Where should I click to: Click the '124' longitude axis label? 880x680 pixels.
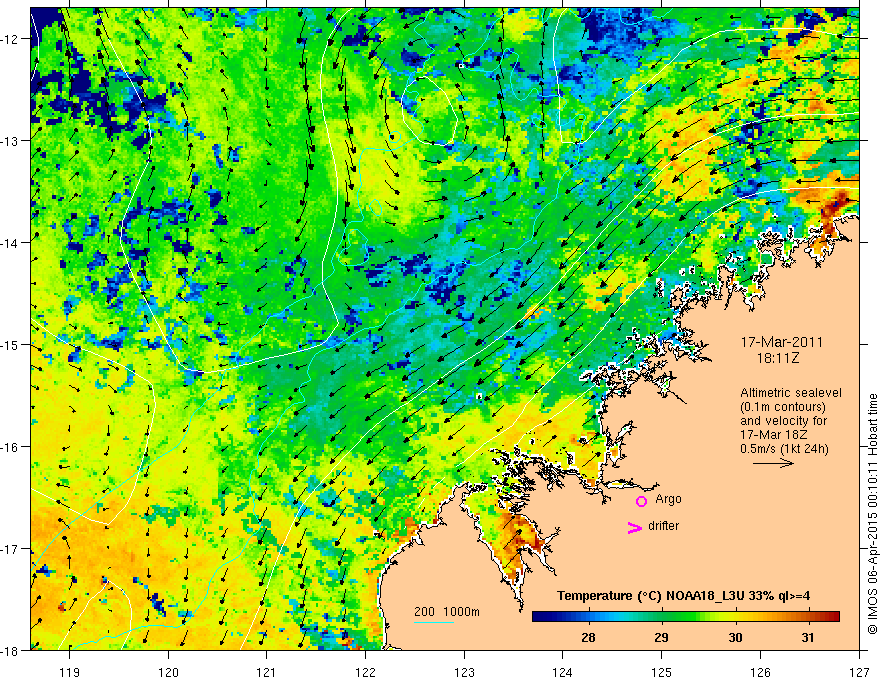[563, 672]
